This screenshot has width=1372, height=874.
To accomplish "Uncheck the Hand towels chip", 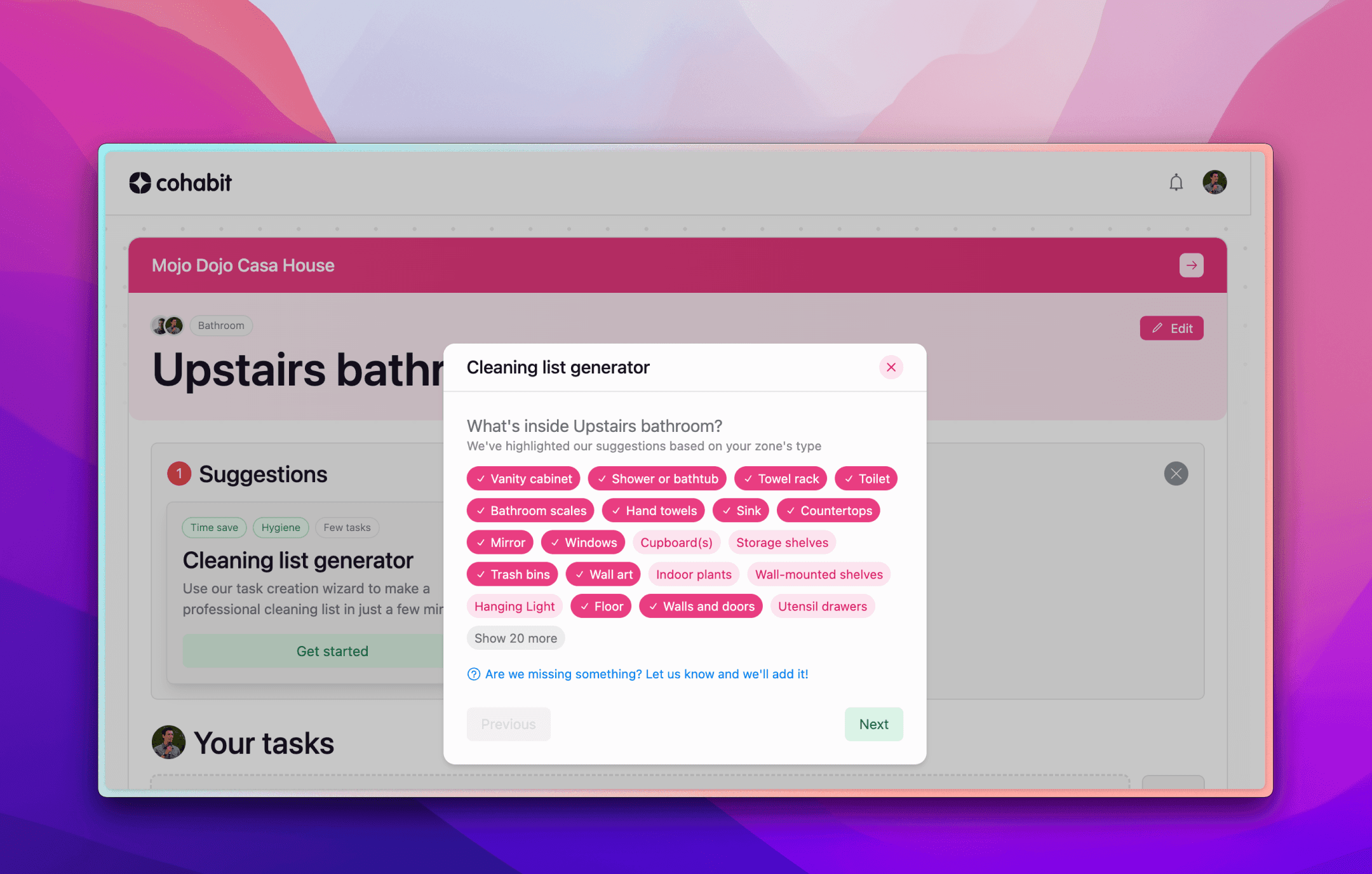I will pyautogui.click(x=653, y=511).
